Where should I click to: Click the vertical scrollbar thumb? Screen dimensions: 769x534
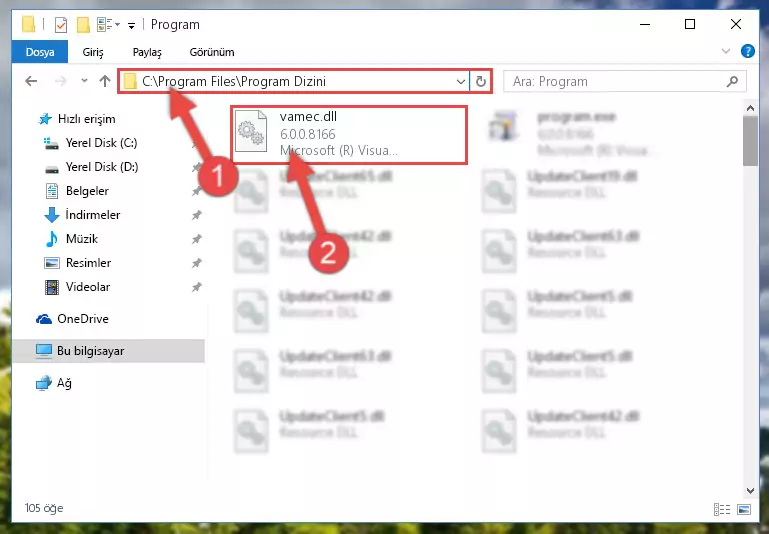pos(750,142)
